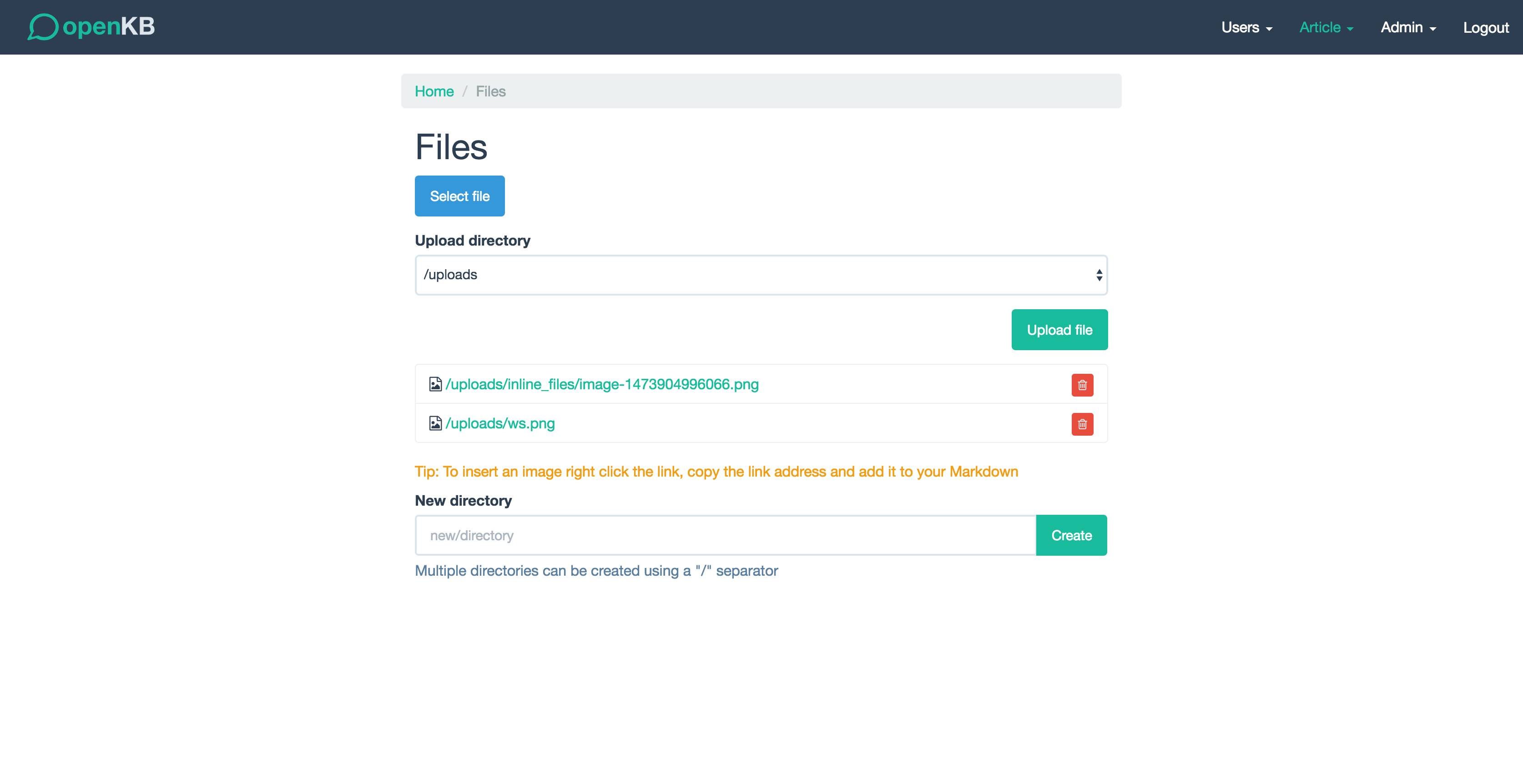
Task: Delete the inline_files image-1473904996066.png file
Action: [1082, 385]
